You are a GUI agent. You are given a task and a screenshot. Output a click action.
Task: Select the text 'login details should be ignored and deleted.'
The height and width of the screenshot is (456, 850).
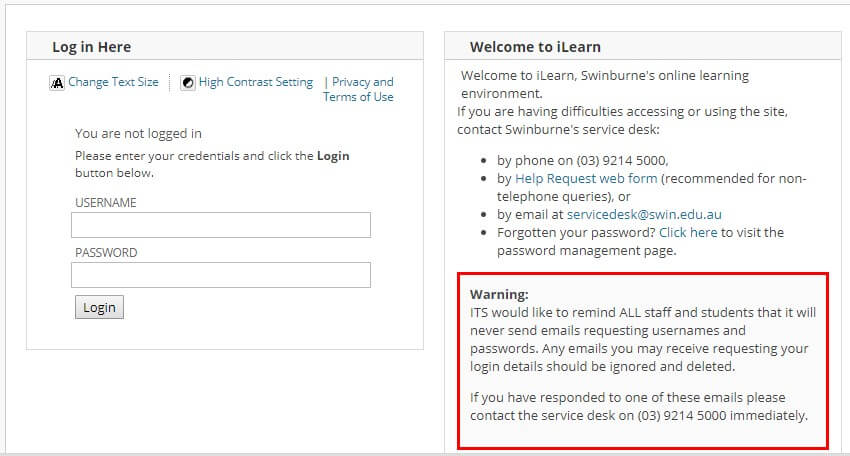tap(602, 367)
